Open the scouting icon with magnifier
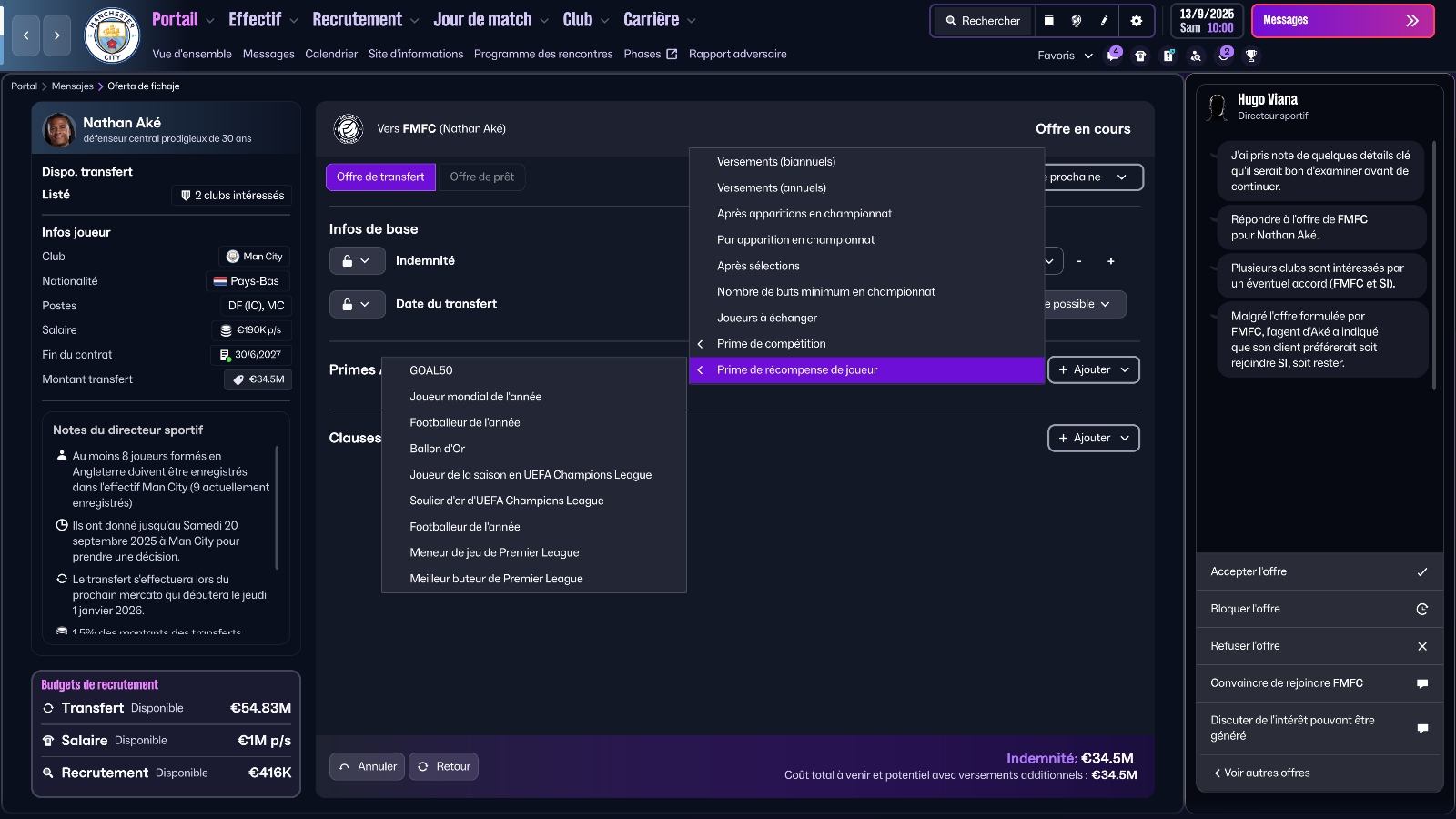 [1196, 56]
